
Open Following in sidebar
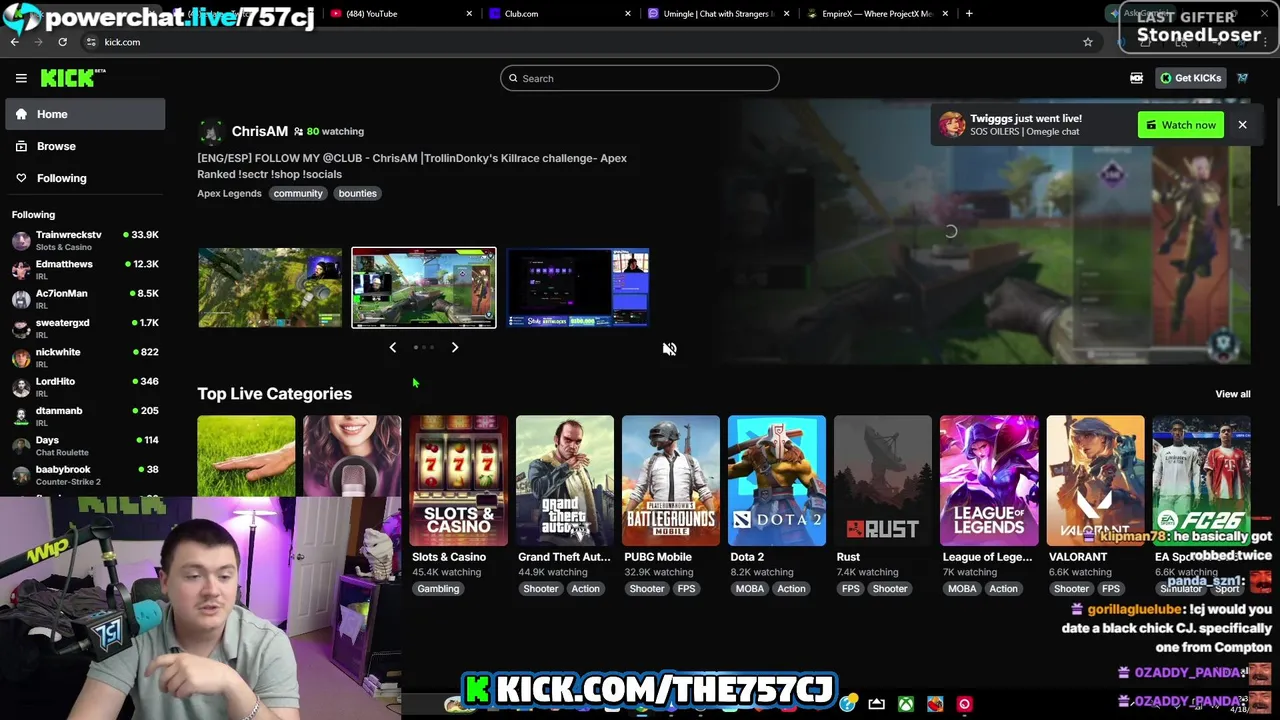pyautogui.click(x=85, y=178)
